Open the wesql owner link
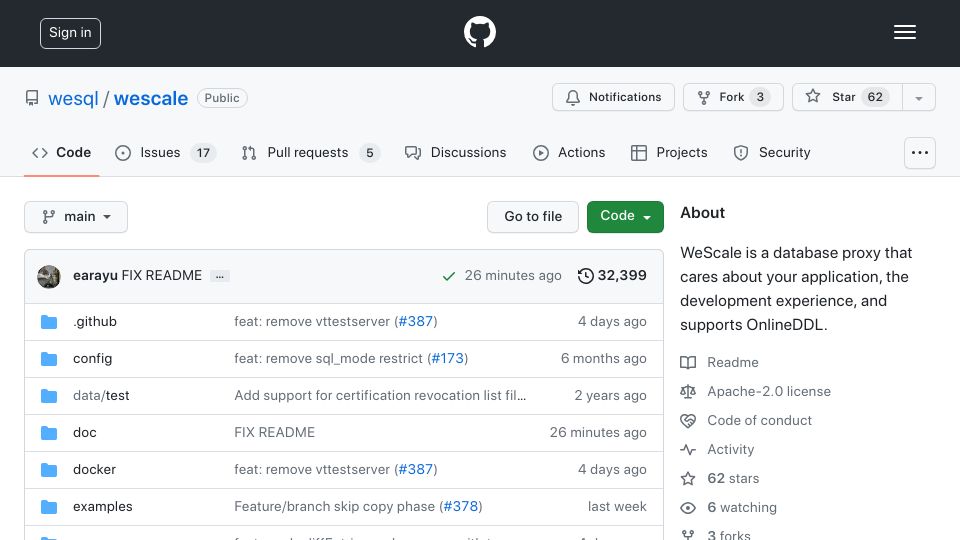The image size is (960, 540). (73, 98)
